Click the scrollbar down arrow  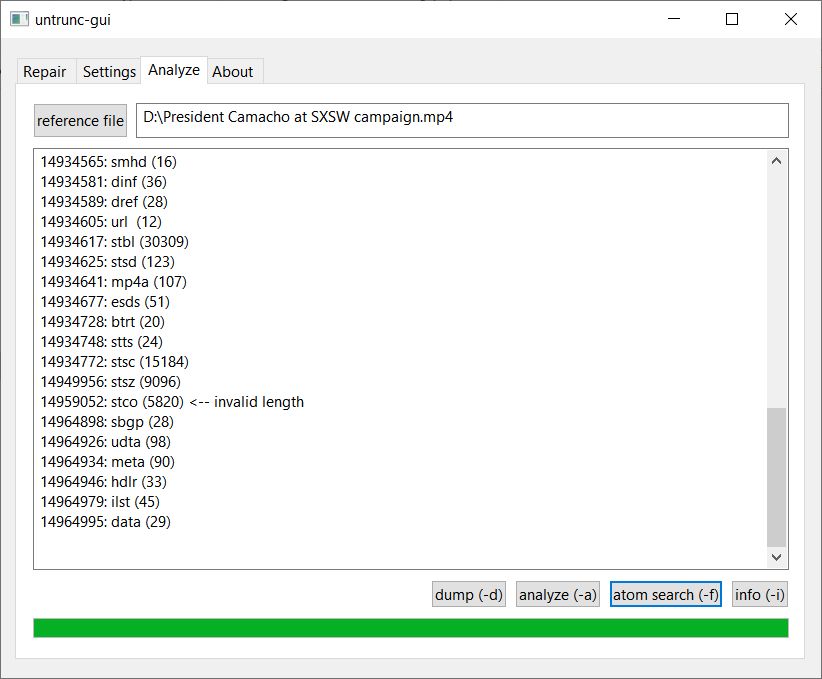pyautogui.click(x=777, y=557)
